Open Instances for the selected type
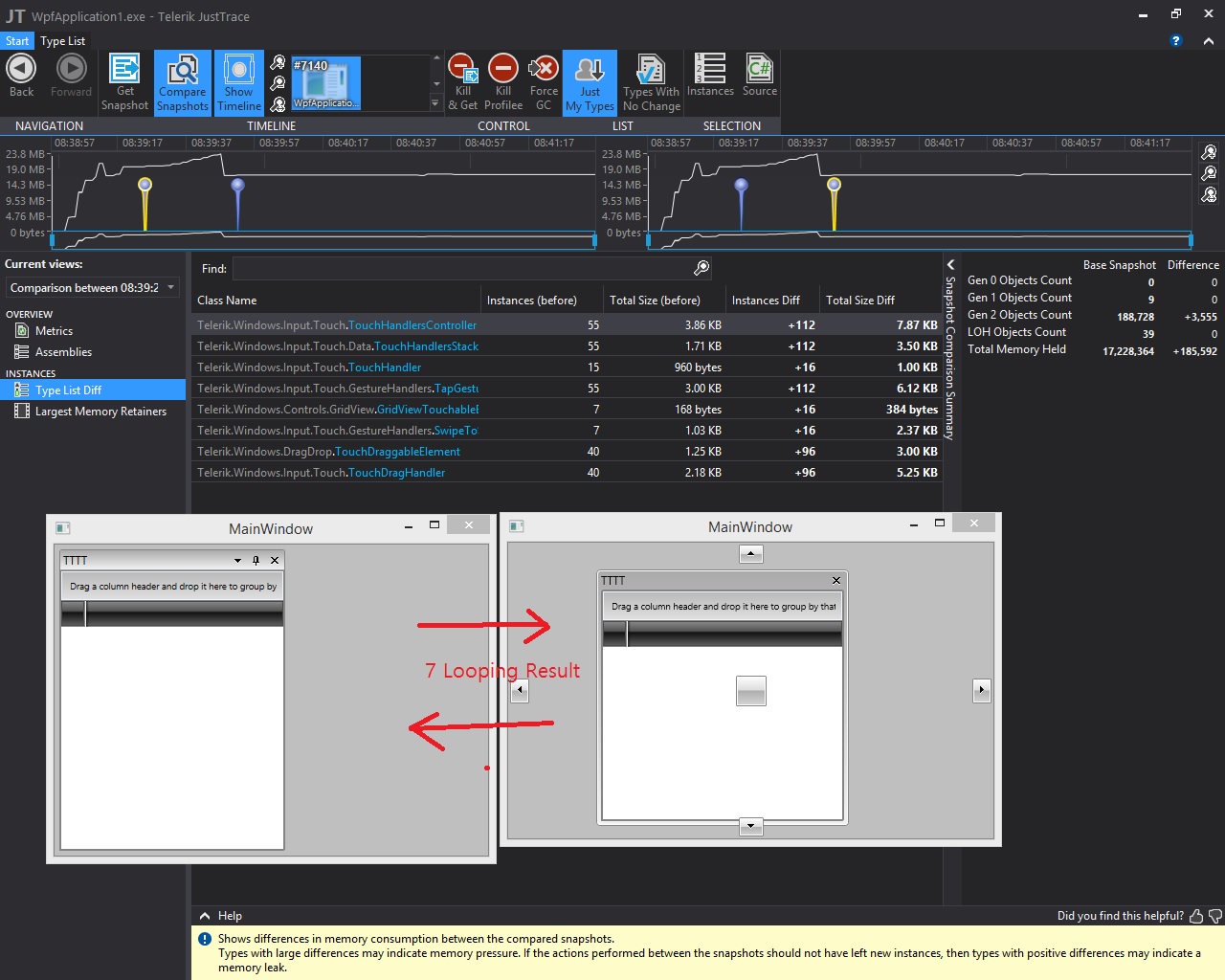This screenshot has width=1225, height=980. [x=710, y=76]
